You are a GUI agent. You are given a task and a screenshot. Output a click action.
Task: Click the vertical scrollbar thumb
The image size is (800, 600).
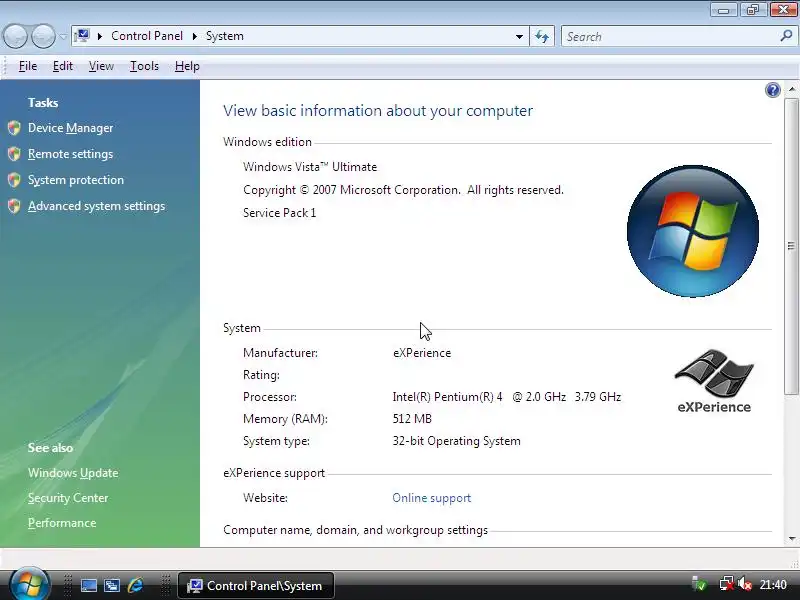[x=791, y=246]
